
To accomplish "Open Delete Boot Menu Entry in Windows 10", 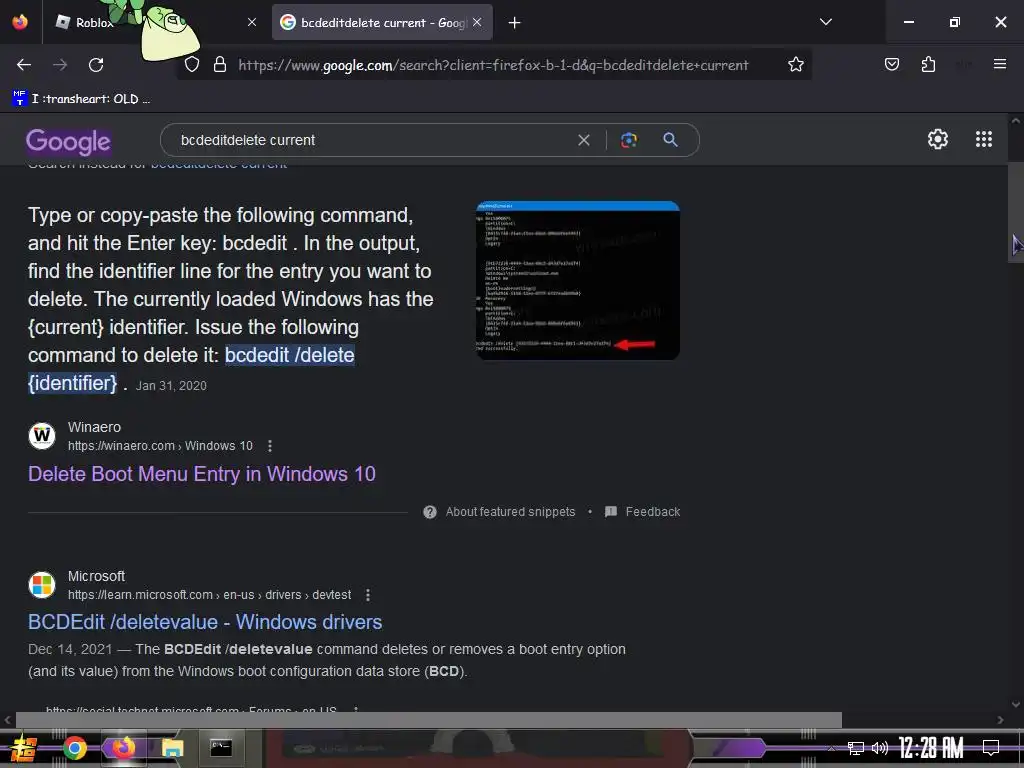I will (x=202, y=474).
